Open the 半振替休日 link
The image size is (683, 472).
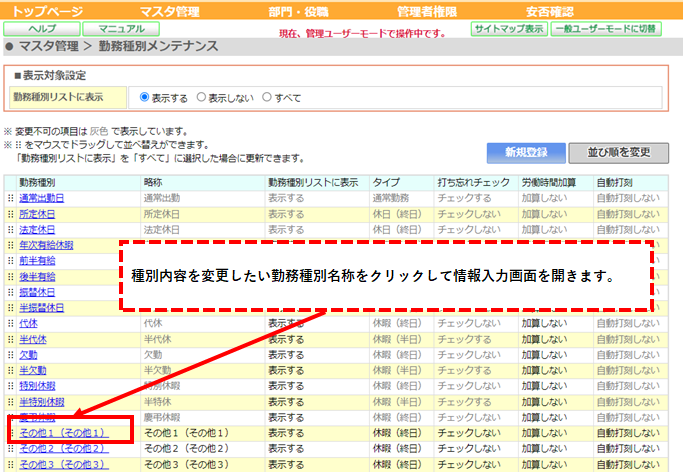41,308
